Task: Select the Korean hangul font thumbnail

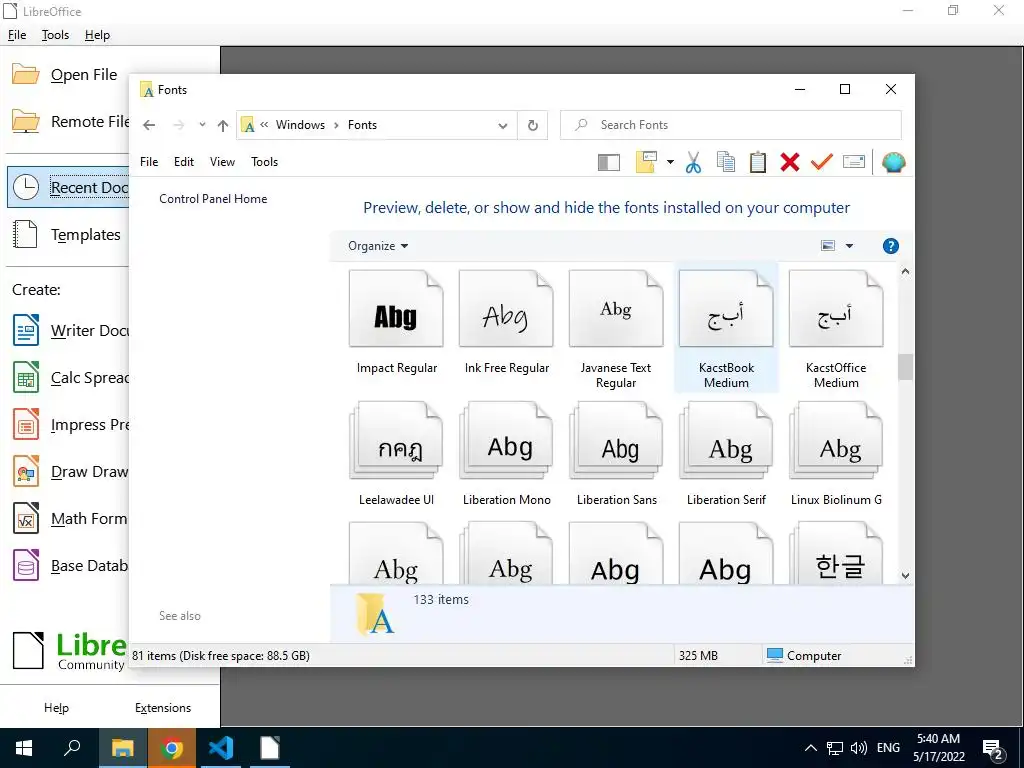Action: coord(837,552)
